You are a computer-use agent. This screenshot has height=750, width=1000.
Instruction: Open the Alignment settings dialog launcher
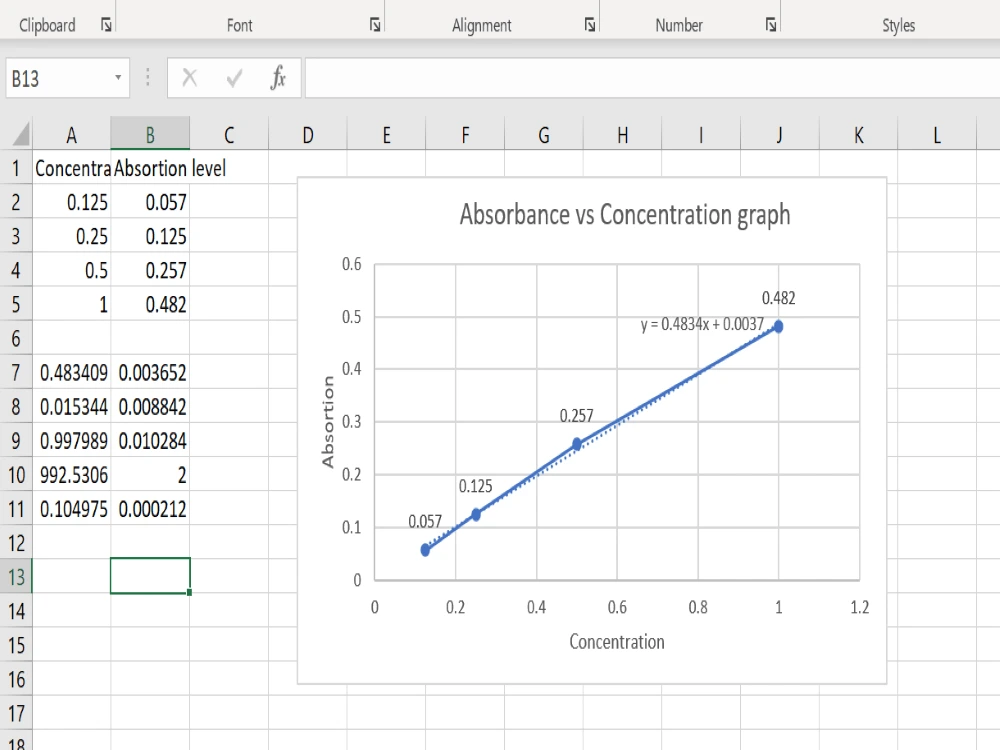point(590,25)
